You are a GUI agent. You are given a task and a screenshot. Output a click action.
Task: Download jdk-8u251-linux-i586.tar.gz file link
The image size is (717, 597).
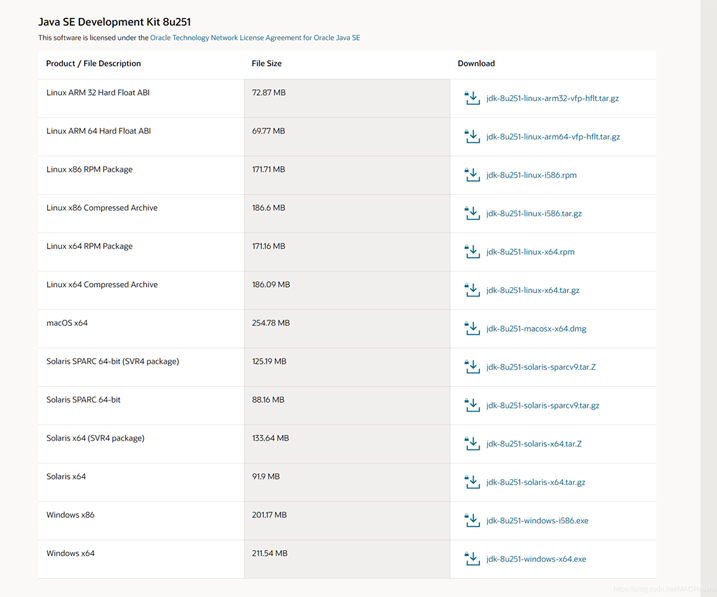click(x=533, y=214)
